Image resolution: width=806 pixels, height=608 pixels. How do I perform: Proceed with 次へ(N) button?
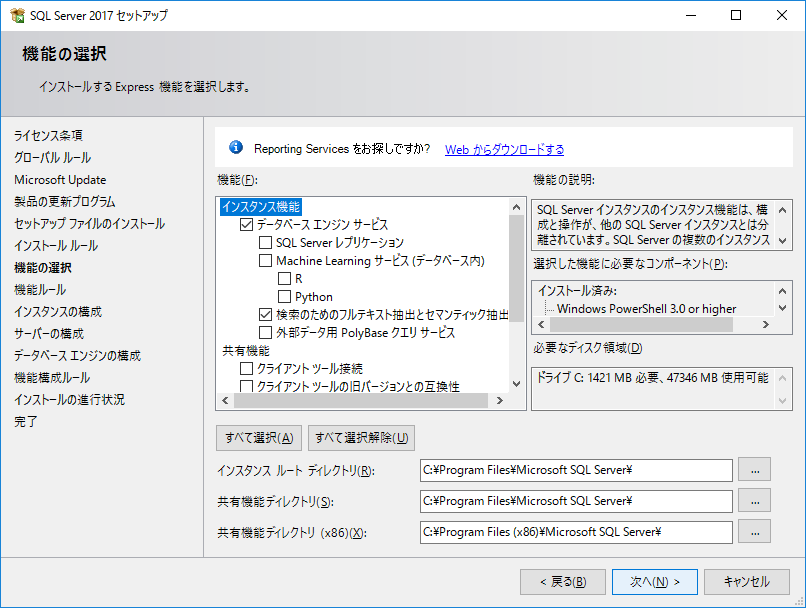[x=655, y=582]
